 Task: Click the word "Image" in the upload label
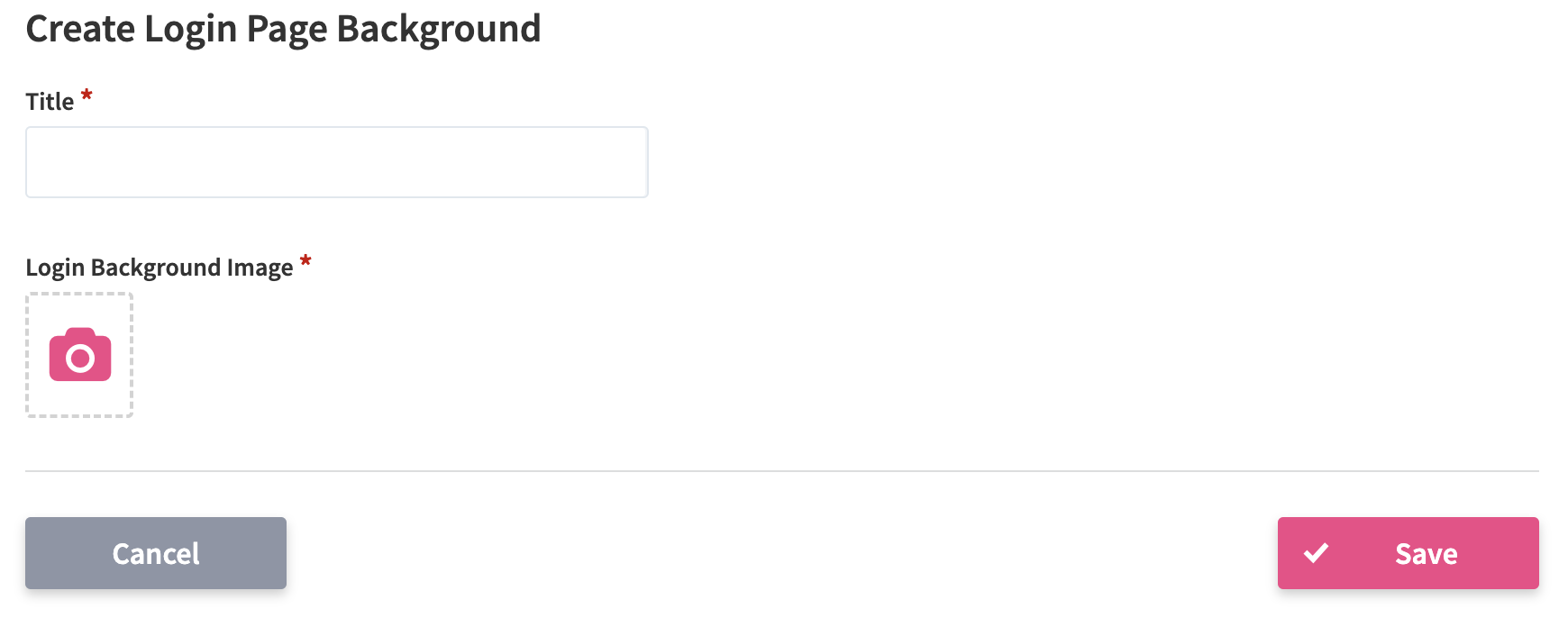tap(260, 268)
